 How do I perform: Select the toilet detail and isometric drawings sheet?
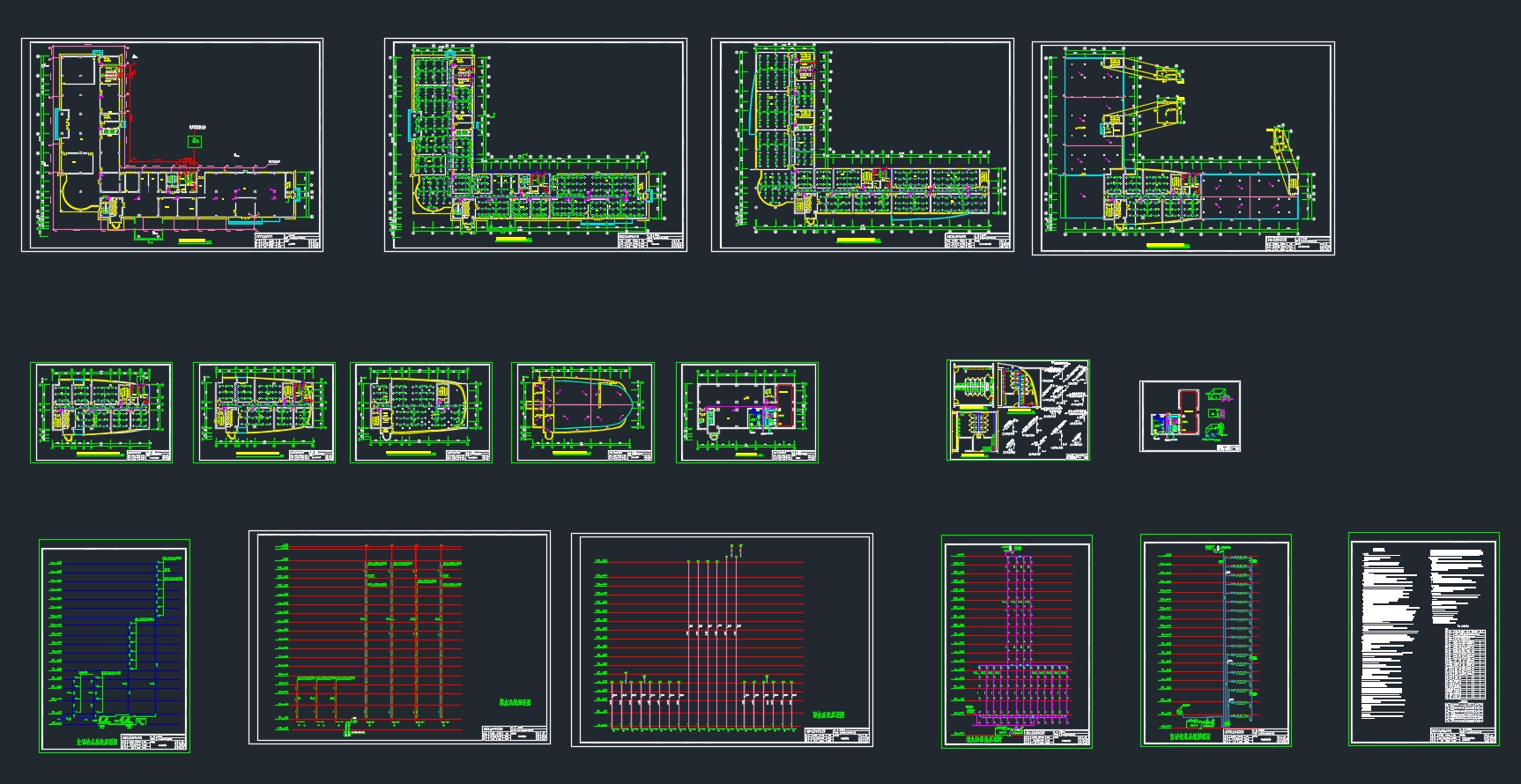[1018, 410]
